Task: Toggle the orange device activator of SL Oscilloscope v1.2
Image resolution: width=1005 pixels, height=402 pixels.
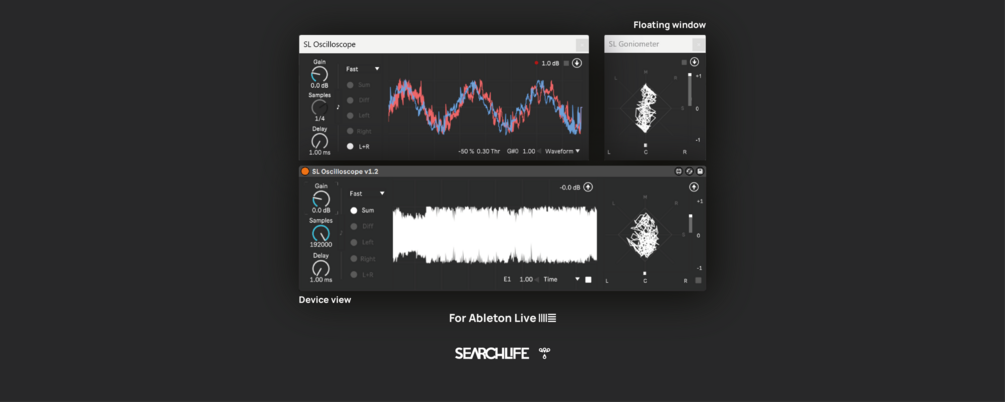Action: point(305,171)
